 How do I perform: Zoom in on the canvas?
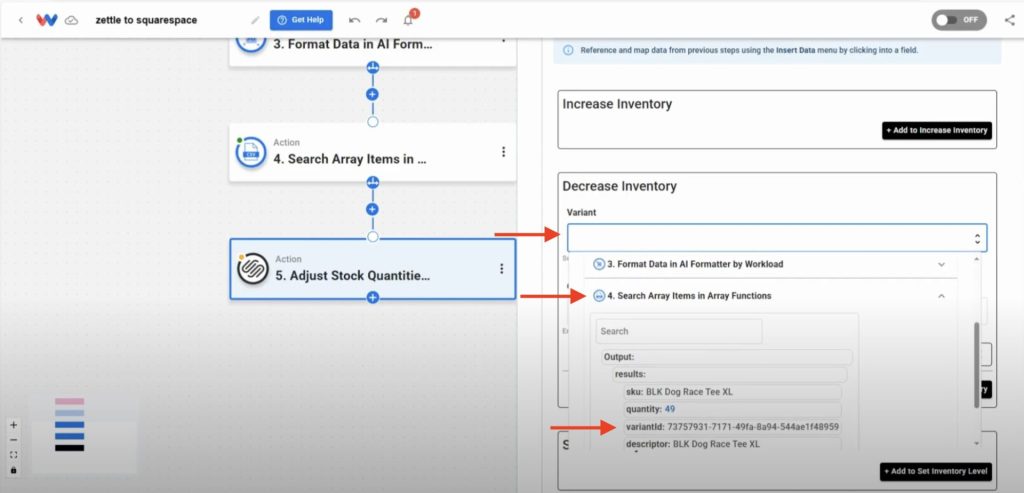click(x=14, y=425)
